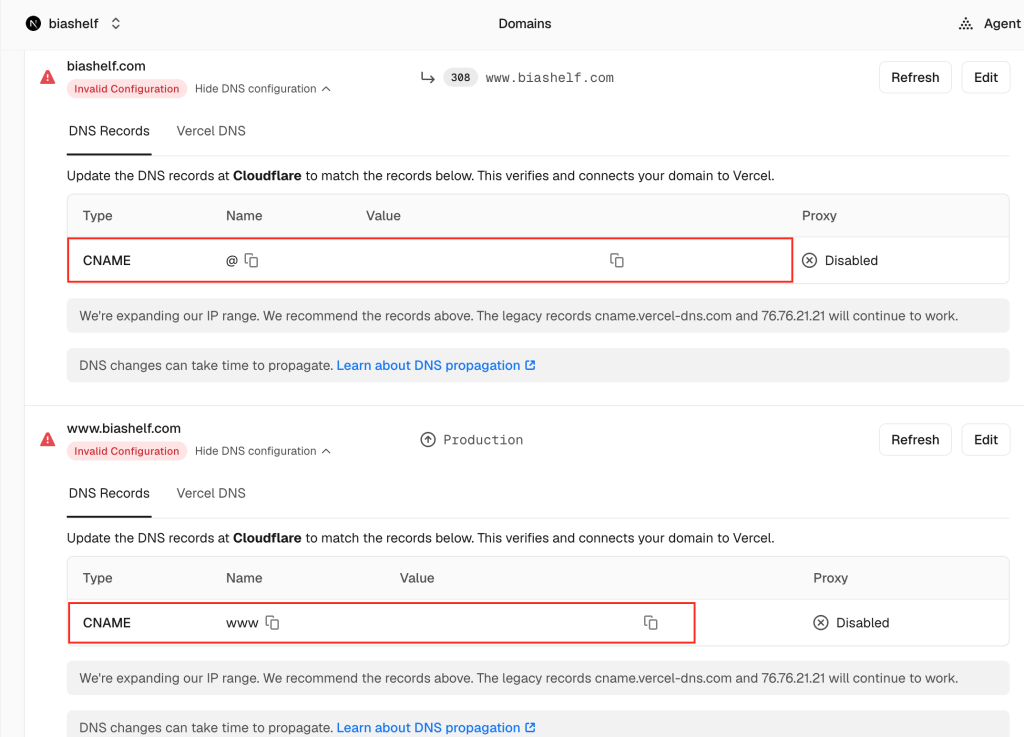The height and width of the screenshot is (737, 1024).
Task: Refresh the www.biashelf.com domain
Action: point(915,440)
